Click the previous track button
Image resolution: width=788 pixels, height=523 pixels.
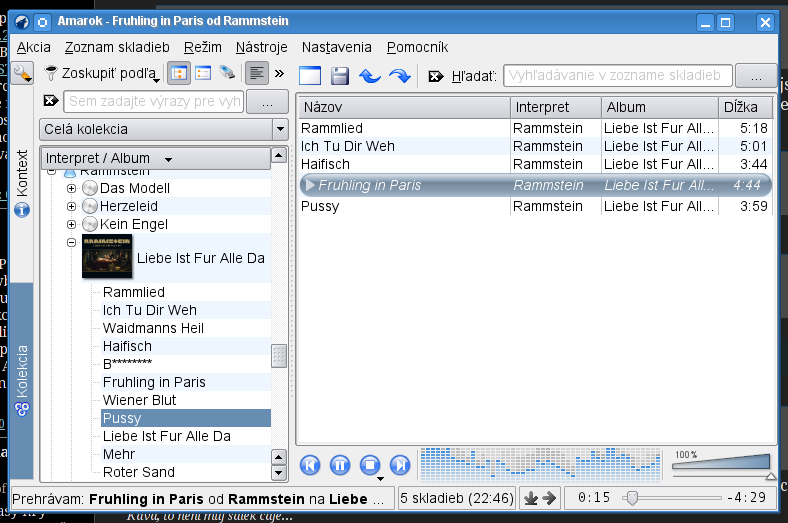310,465
